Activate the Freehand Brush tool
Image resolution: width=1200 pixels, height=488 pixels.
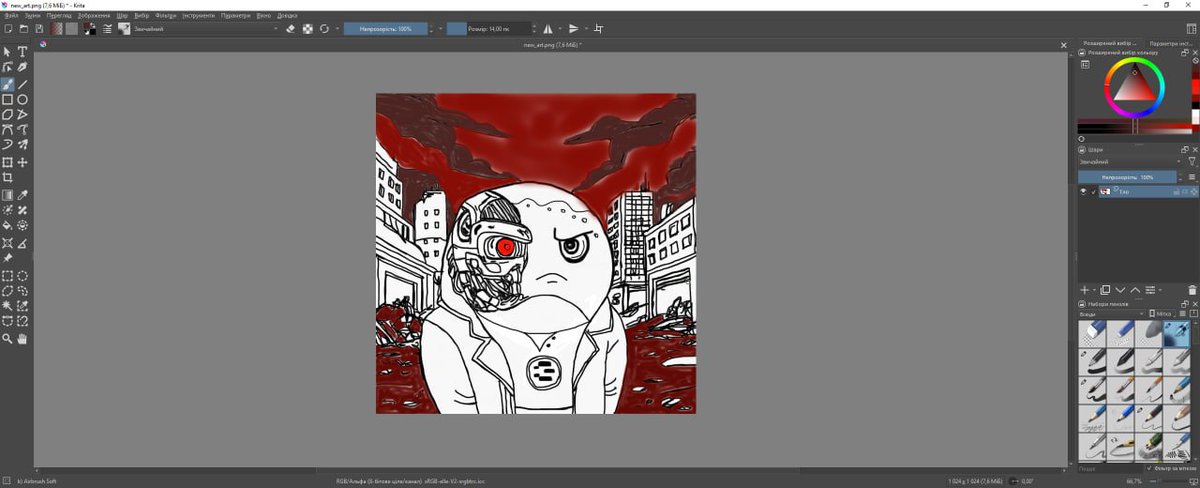click(8, 85)
